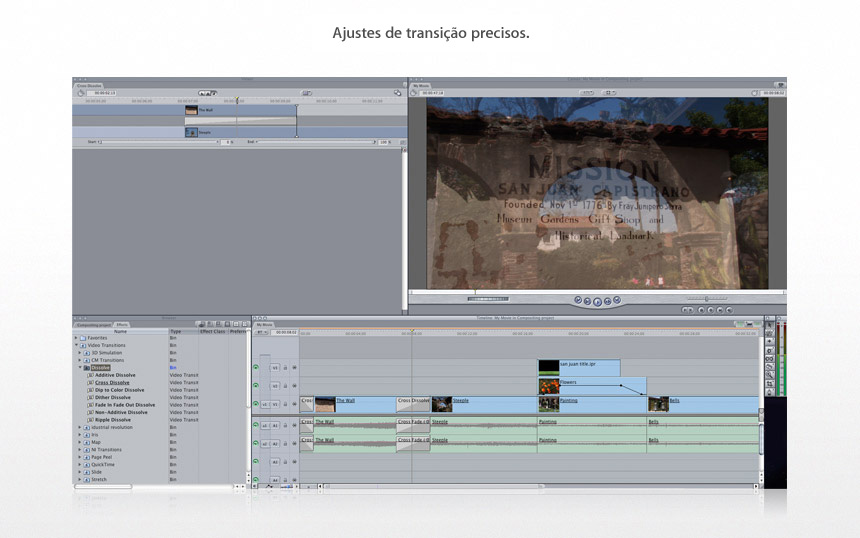Click the Cross Dissolve transition icon on V1
The height and width of the screenshot is (538, 860).
413,404
